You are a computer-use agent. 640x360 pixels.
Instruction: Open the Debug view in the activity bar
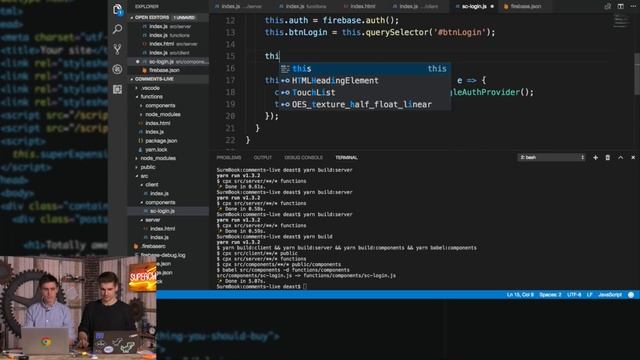(x=118, y=69)
